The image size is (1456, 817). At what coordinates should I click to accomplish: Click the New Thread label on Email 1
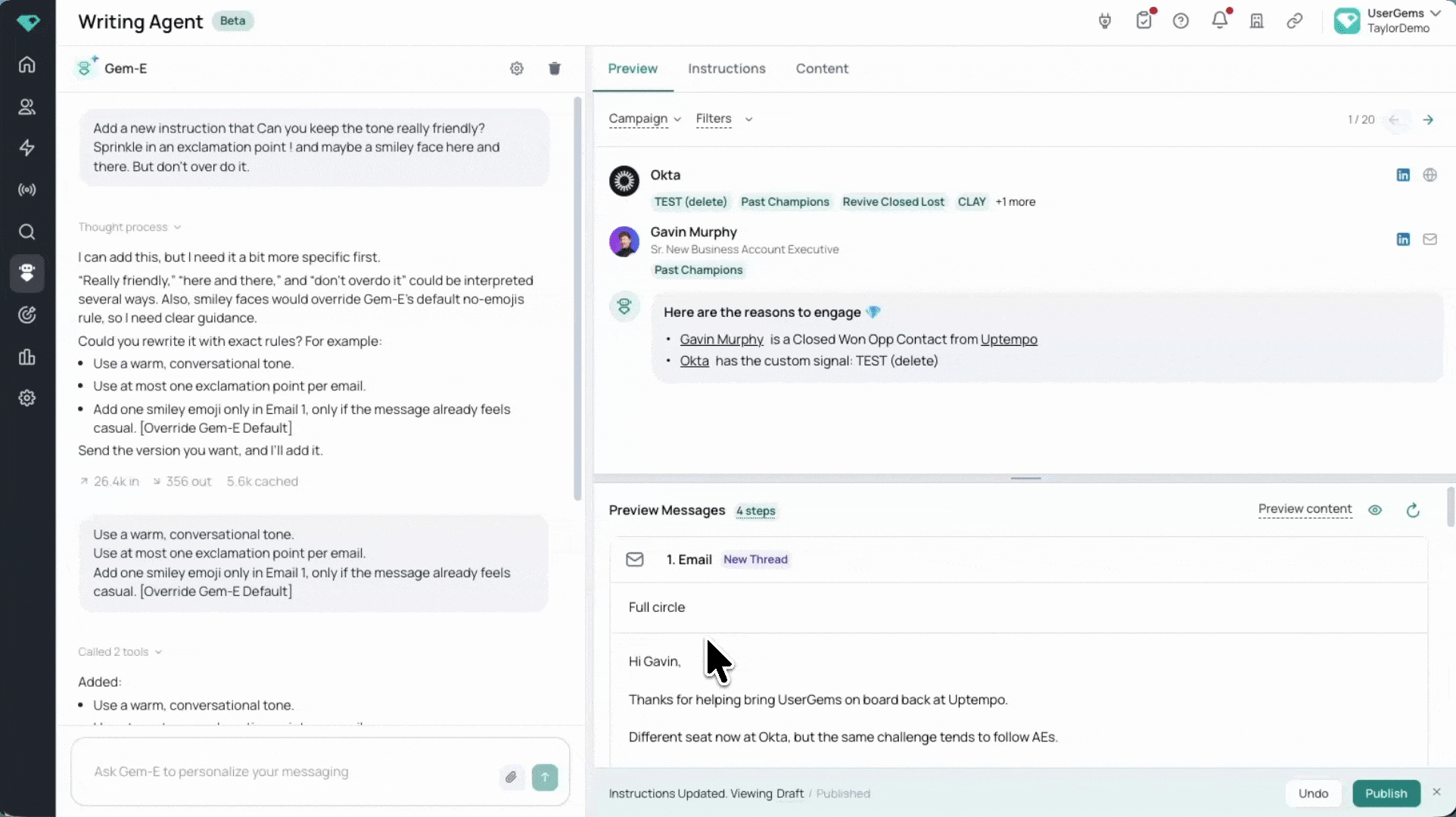pos(755,560)
